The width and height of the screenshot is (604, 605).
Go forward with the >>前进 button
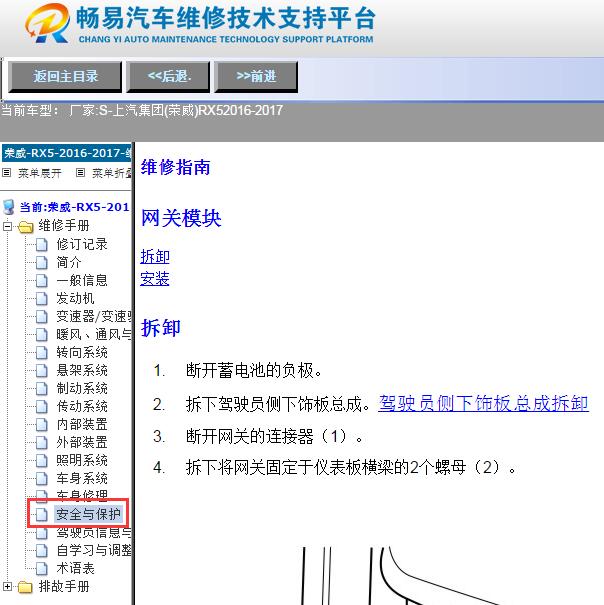(x=256, y=77)
